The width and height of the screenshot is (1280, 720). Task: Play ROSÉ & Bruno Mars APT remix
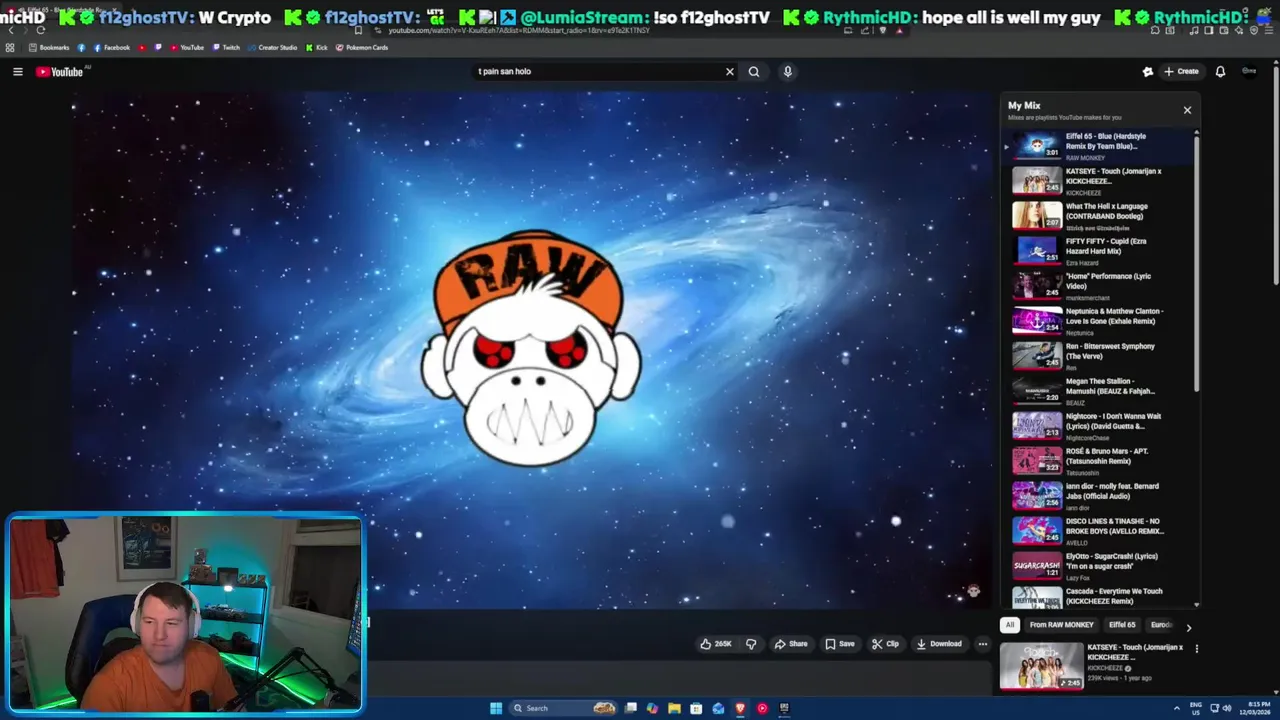coord(1098,460)
